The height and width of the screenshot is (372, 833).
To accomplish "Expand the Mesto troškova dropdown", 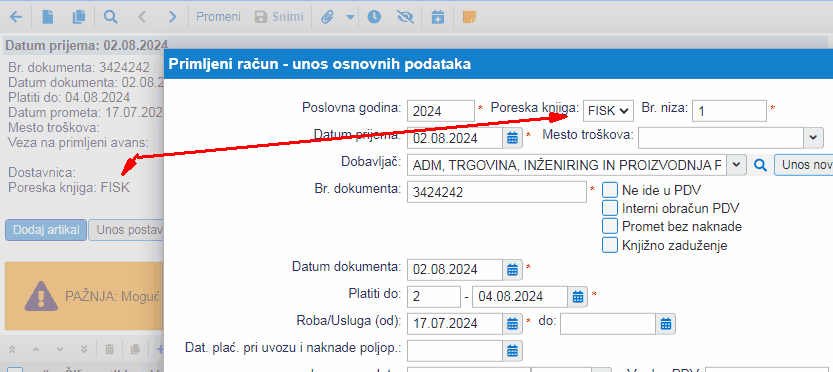I will [813, 138].
